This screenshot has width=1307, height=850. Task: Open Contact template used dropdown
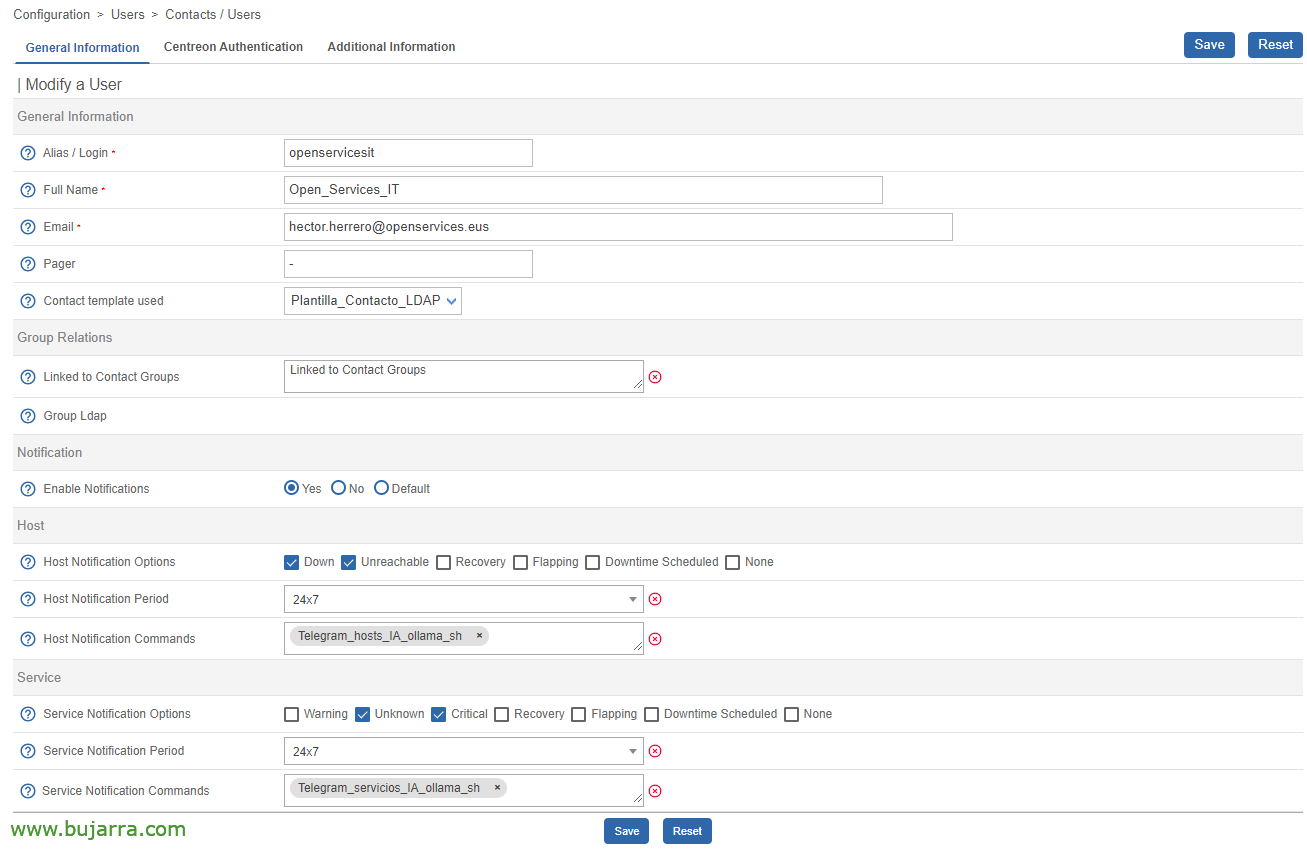pos(373,301)
